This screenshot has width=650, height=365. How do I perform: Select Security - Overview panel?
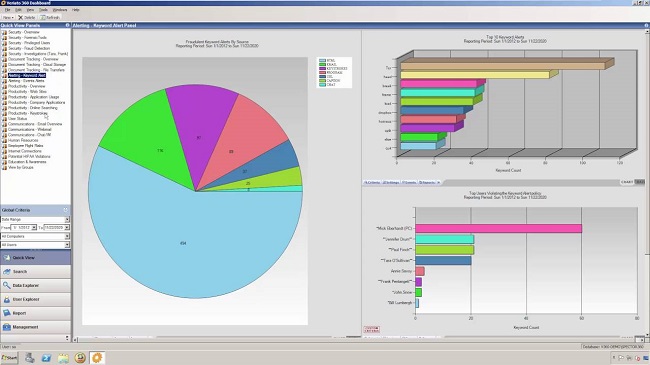pyautogui.click(x=24, y=32)
